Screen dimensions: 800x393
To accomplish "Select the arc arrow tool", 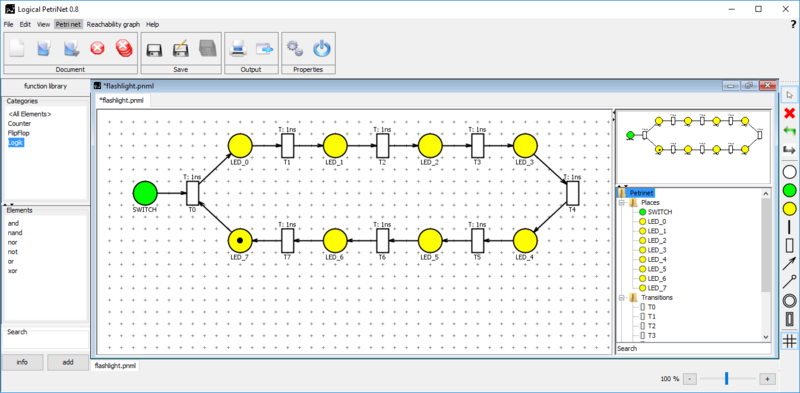I will click(x=789, y=264).
